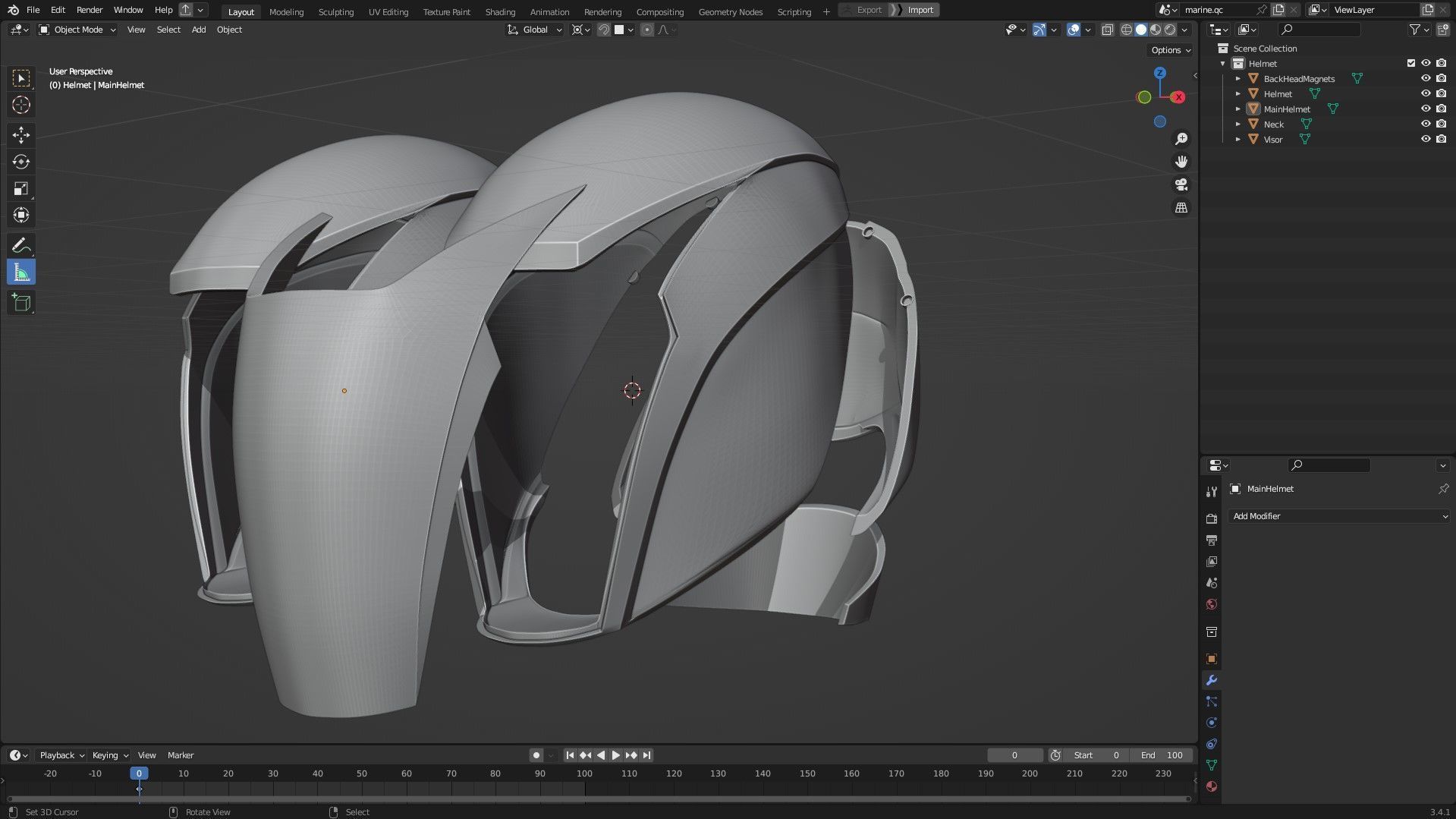Open the Material properties tab

click(1212, 786)
